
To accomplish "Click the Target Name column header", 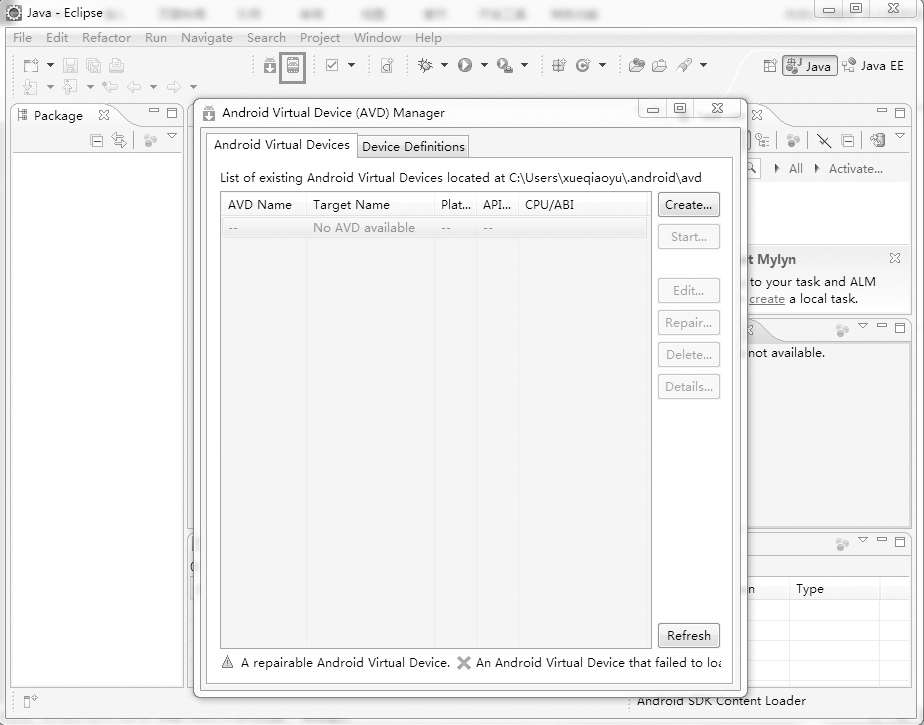I will pyautogui.click(x=371, y=205).
